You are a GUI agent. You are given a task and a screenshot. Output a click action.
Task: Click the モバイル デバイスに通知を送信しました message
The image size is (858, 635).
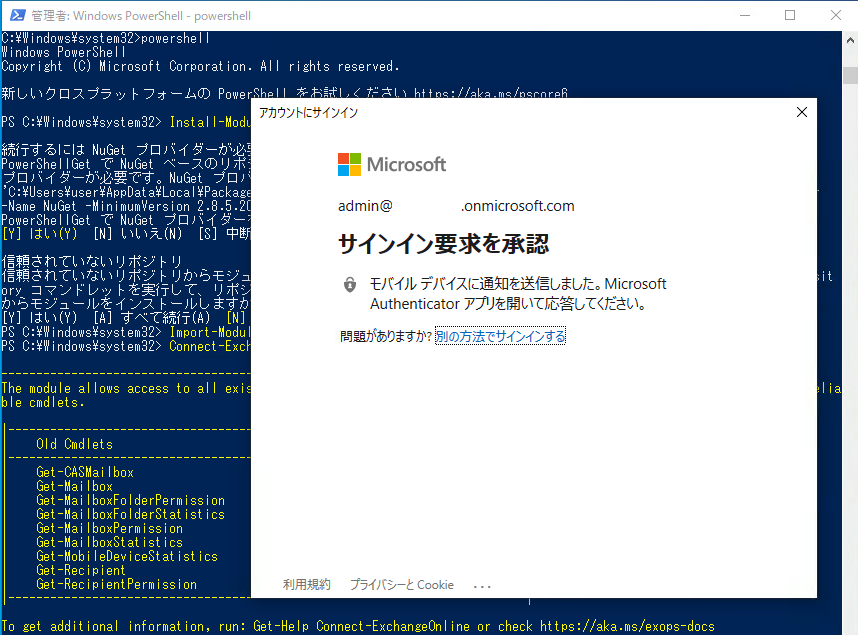click(518, 294)
